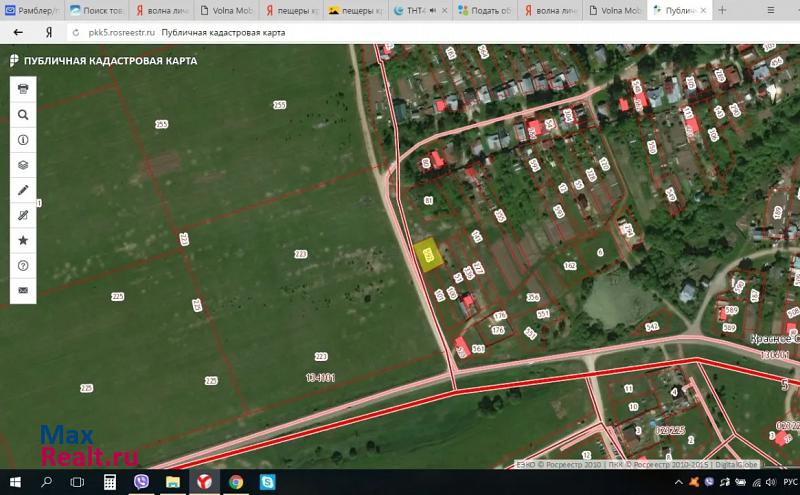Click the browser back arrow
The height and width of the screenshot is (495, 800).
pos(17,32)
